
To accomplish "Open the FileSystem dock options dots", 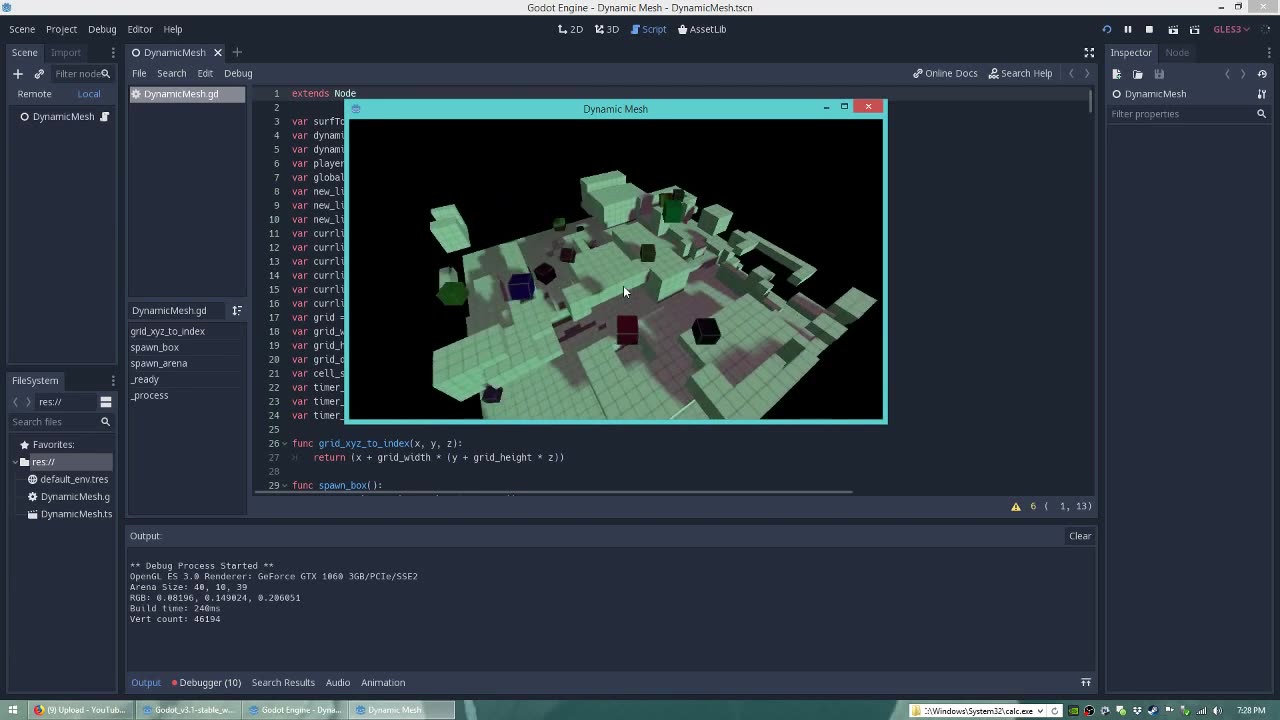I will [113, 380].
